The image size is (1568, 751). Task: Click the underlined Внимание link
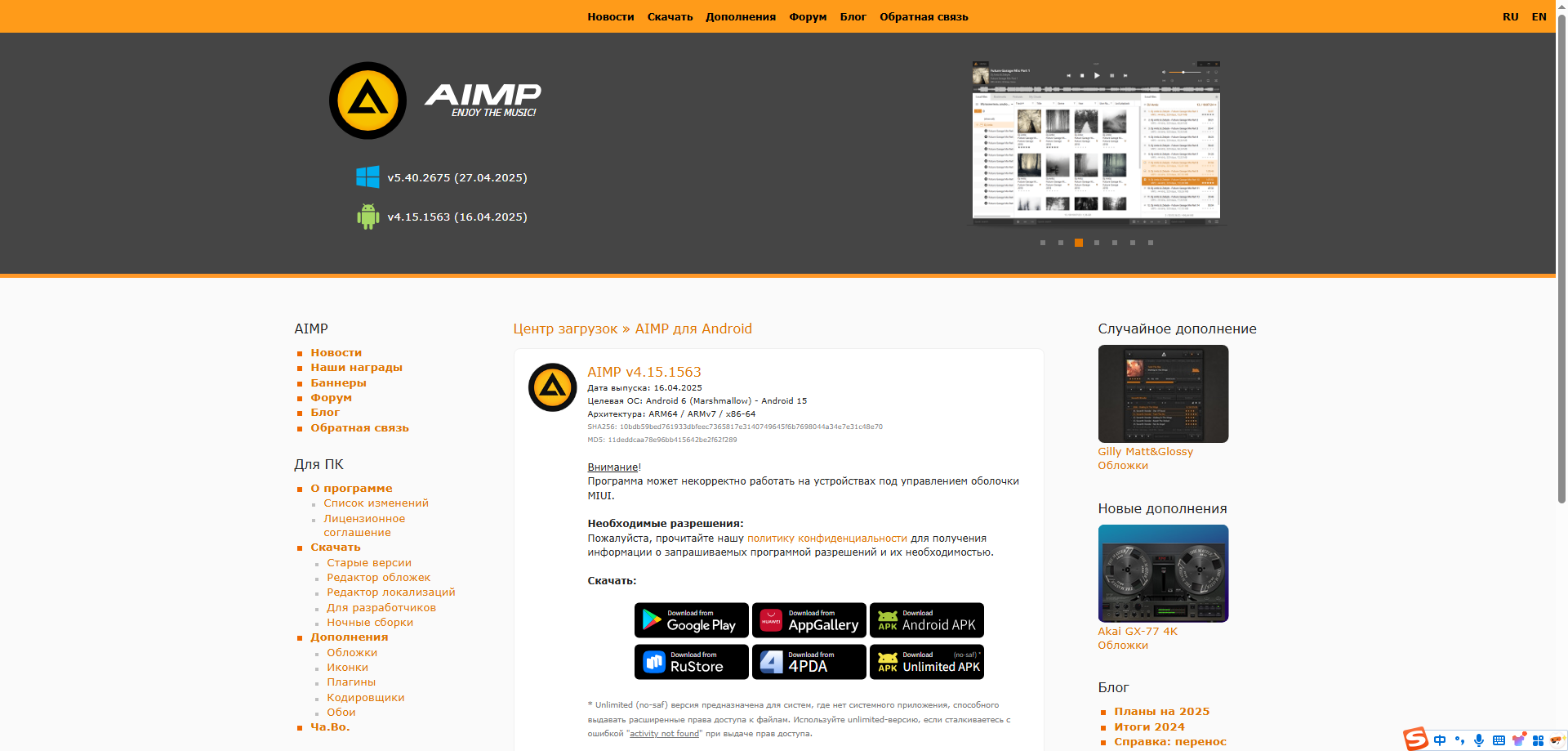tap(612, 467)
